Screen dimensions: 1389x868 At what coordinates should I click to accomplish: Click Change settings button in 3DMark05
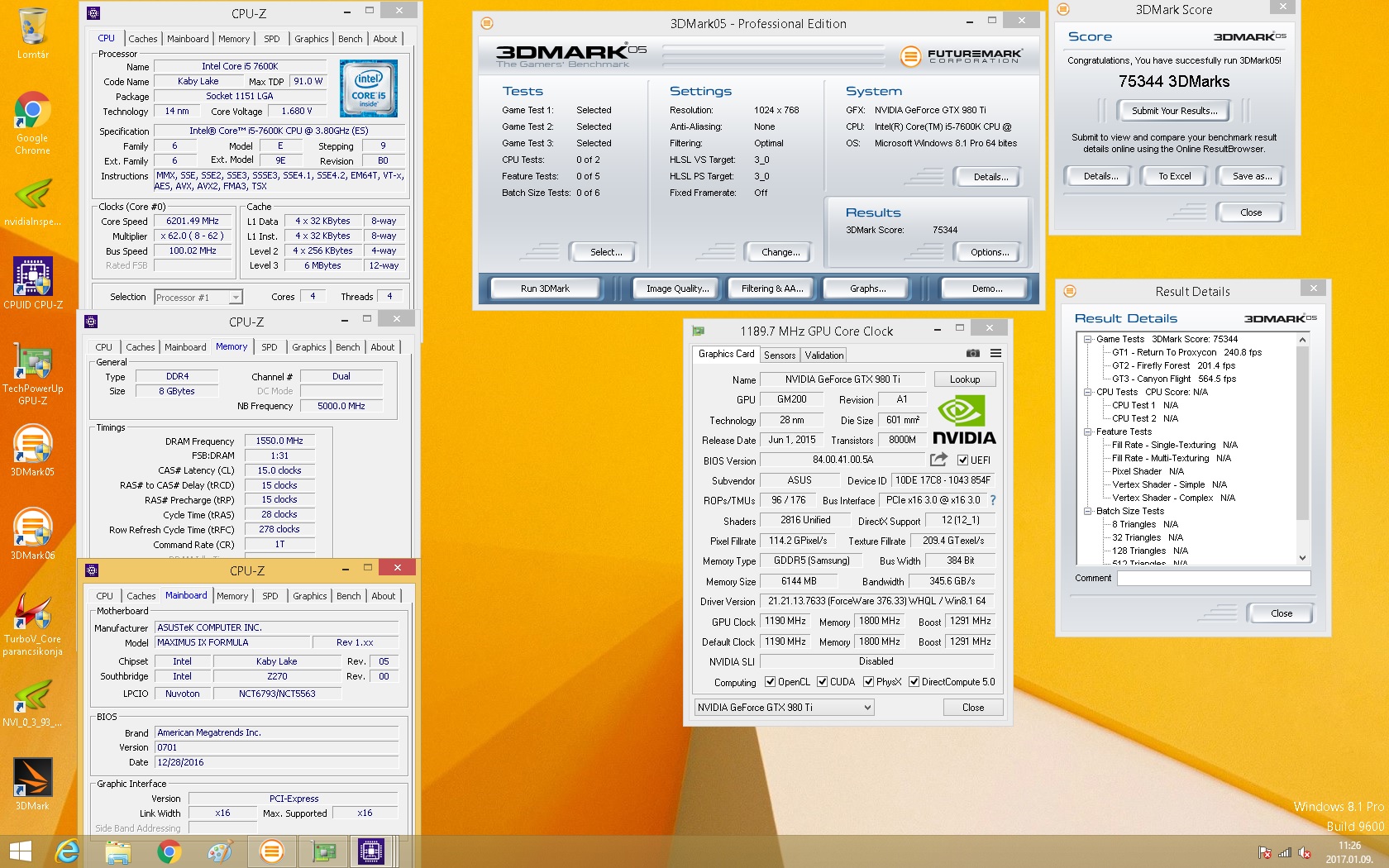tap(780, 252)
